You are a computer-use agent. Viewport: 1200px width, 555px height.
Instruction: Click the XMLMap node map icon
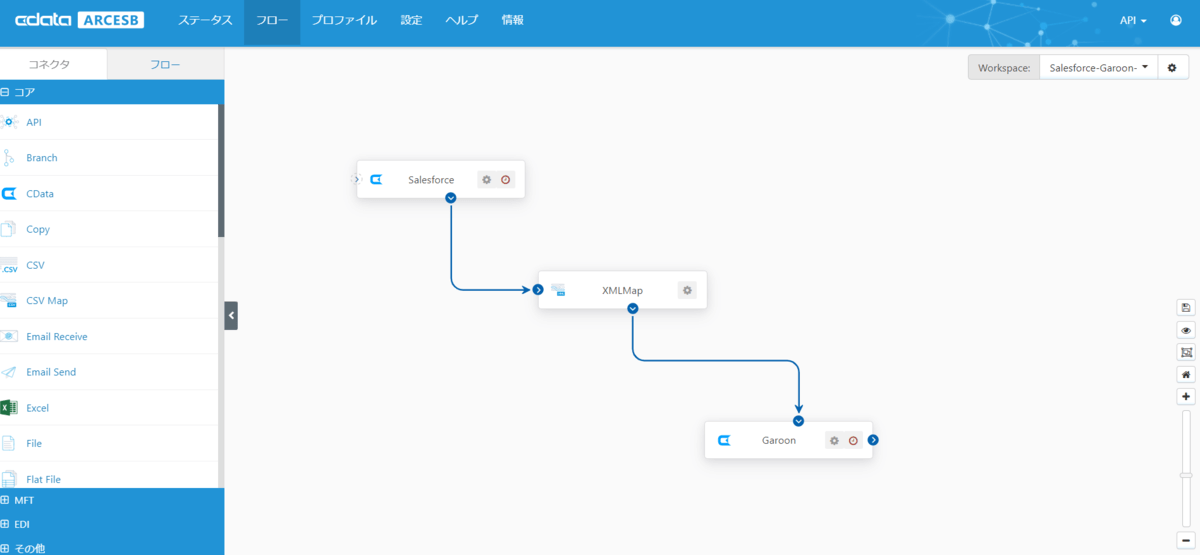click(x=558, y=290)
